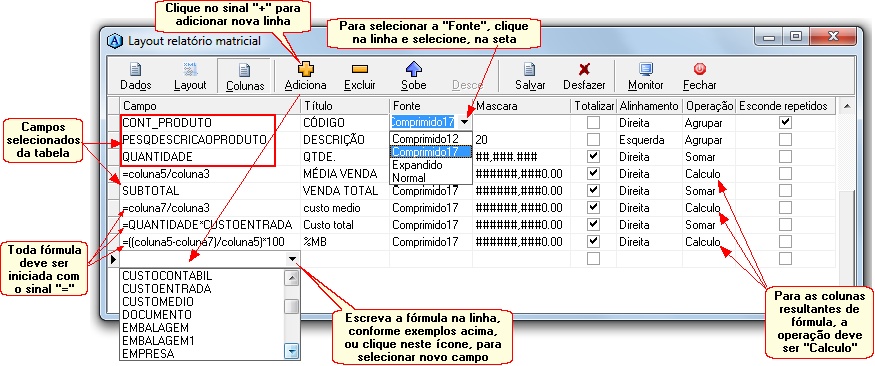Click the Operação column header

pyautogui.click(x=709, y=105)
